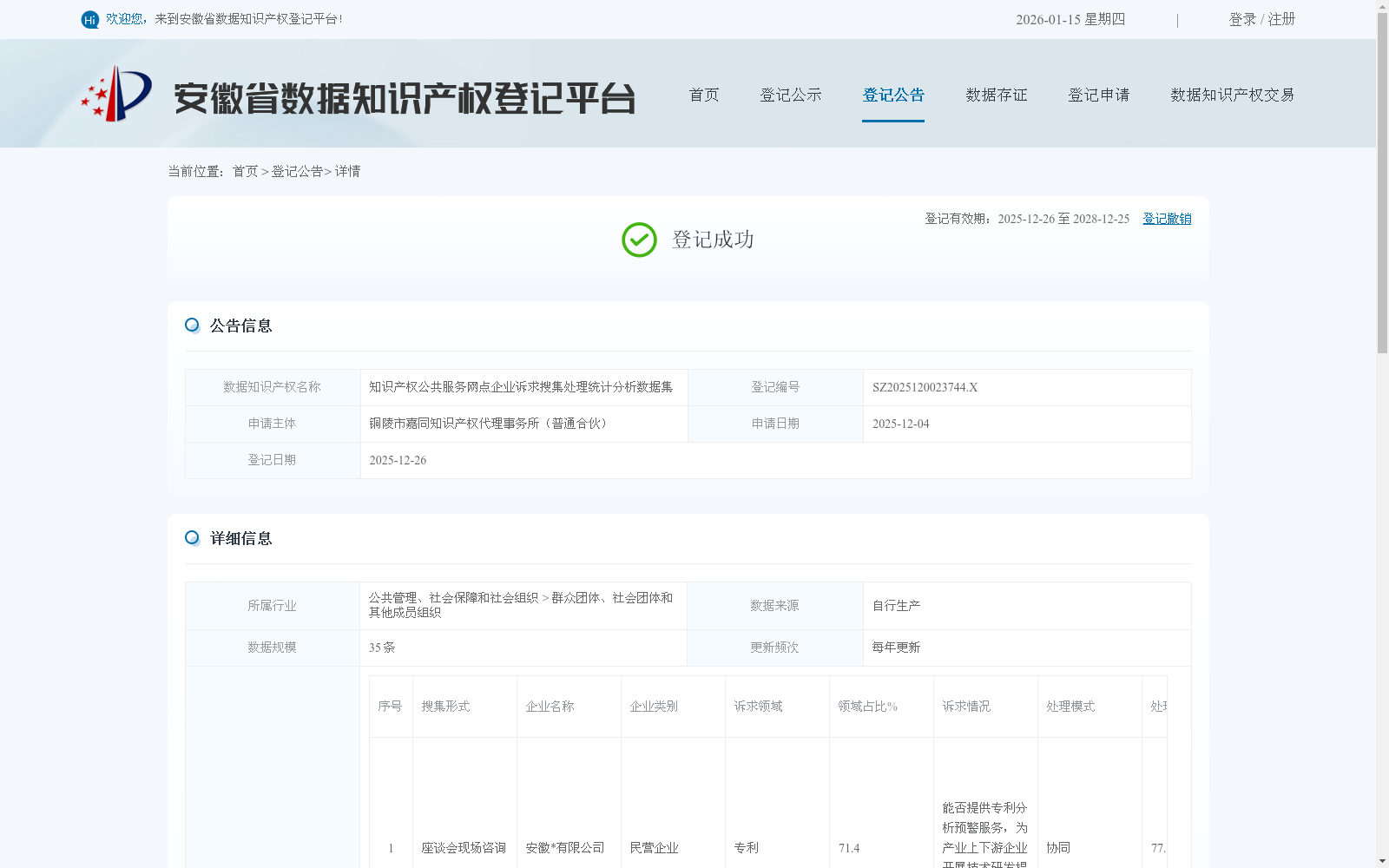Screen dimensions: 1389x868
Task: Open the 登记公示 navigation tab
Action: click(x=791, y=95)
